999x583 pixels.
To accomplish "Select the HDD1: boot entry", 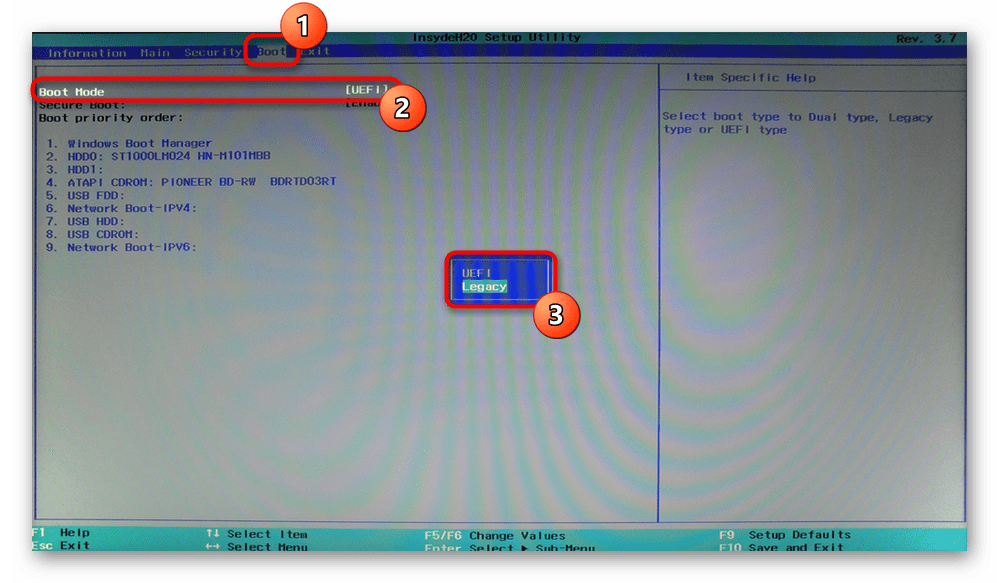I will pos(75,169).
